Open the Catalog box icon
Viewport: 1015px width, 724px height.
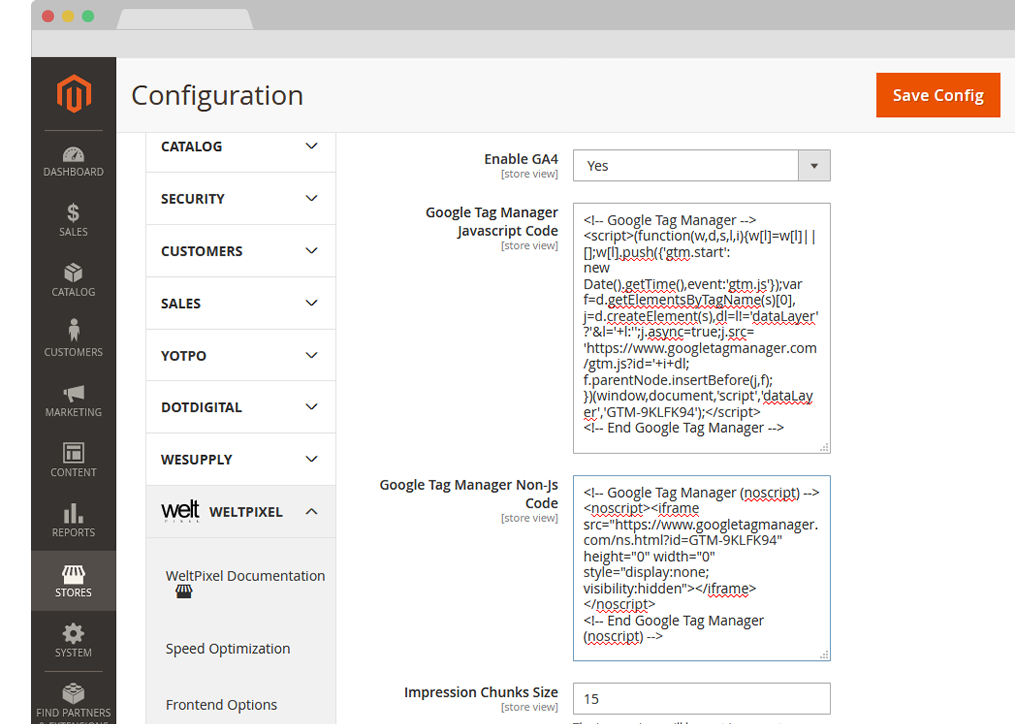tap(73, 273)
